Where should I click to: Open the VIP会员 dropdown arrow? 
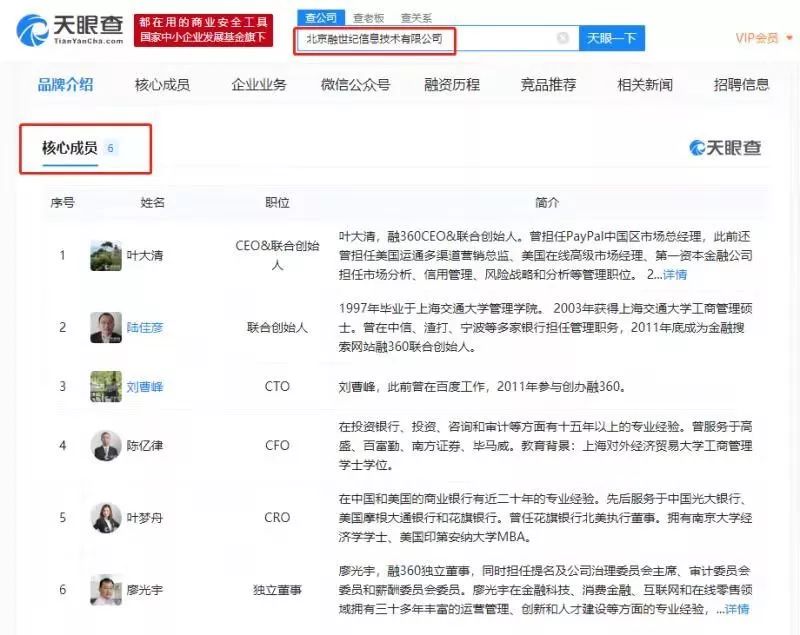click(x=789, y=38)
